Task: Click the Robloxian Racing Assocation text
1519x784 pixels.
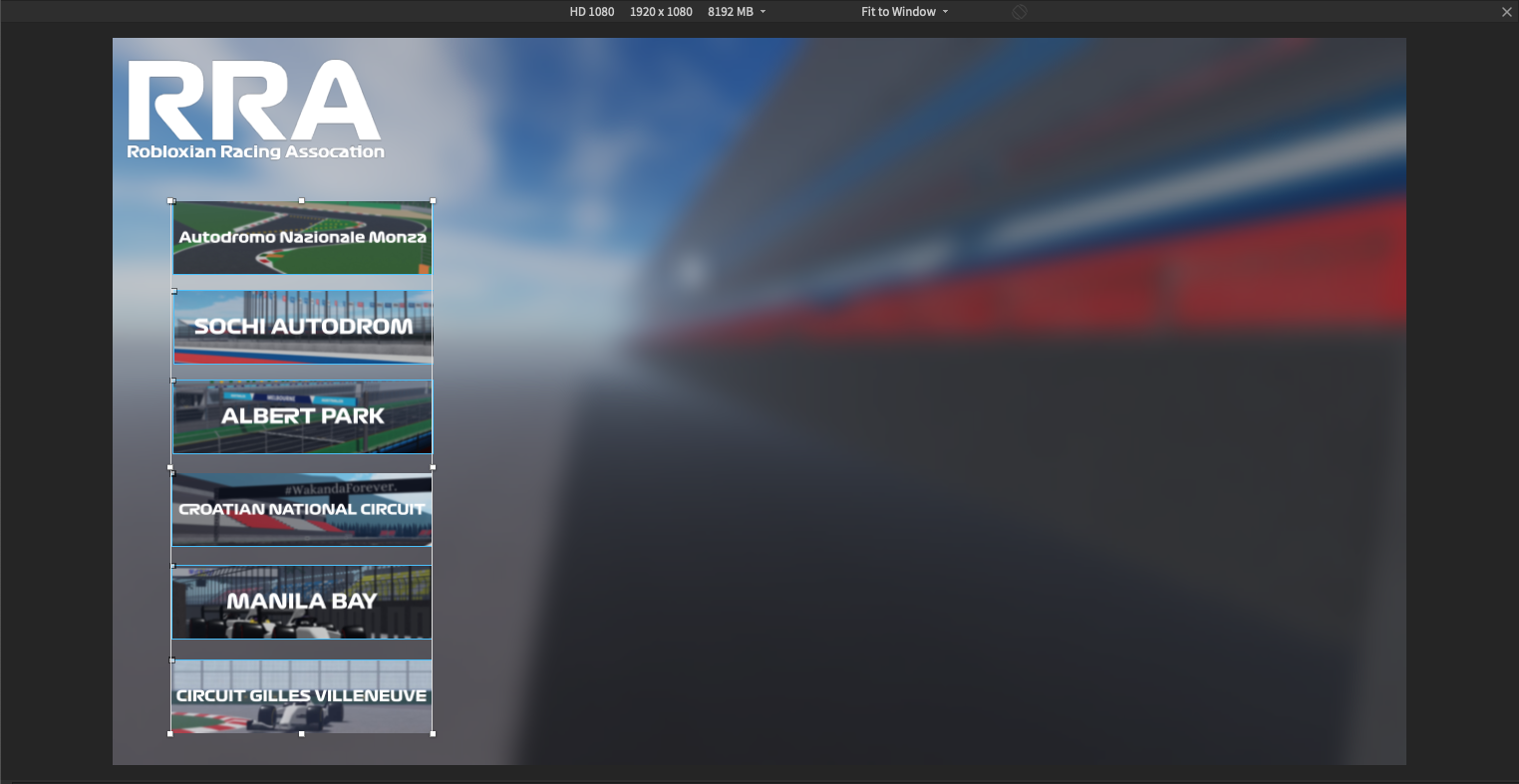Action: click(x=255, y=151)
